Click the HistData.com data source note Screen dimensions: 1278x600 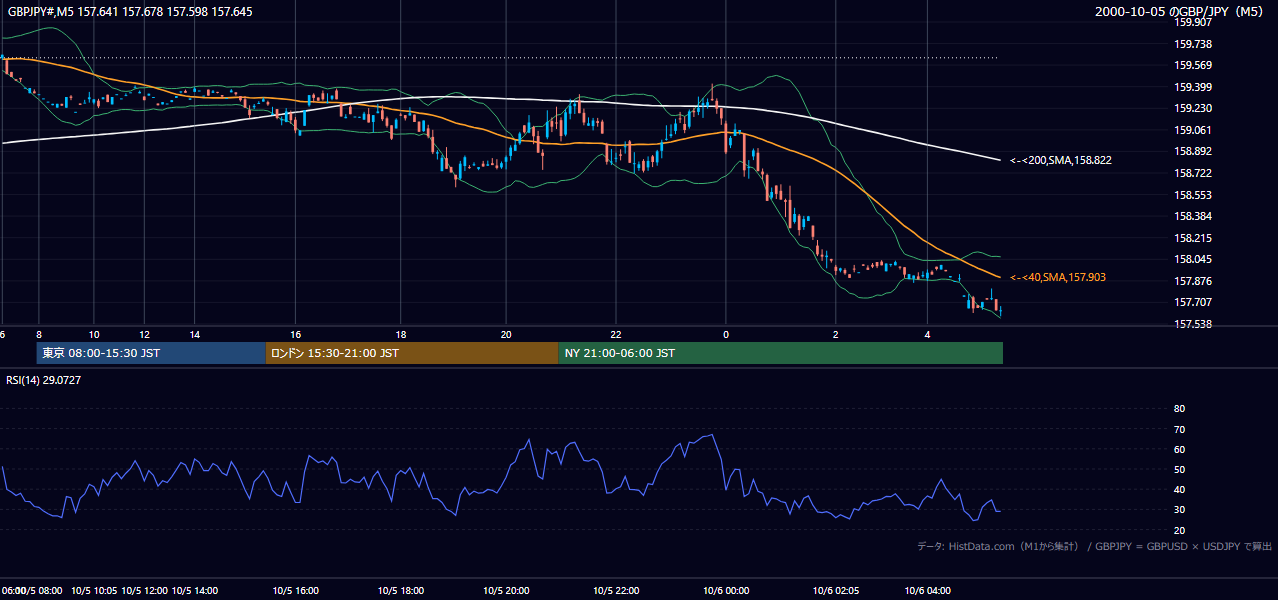1095,546
